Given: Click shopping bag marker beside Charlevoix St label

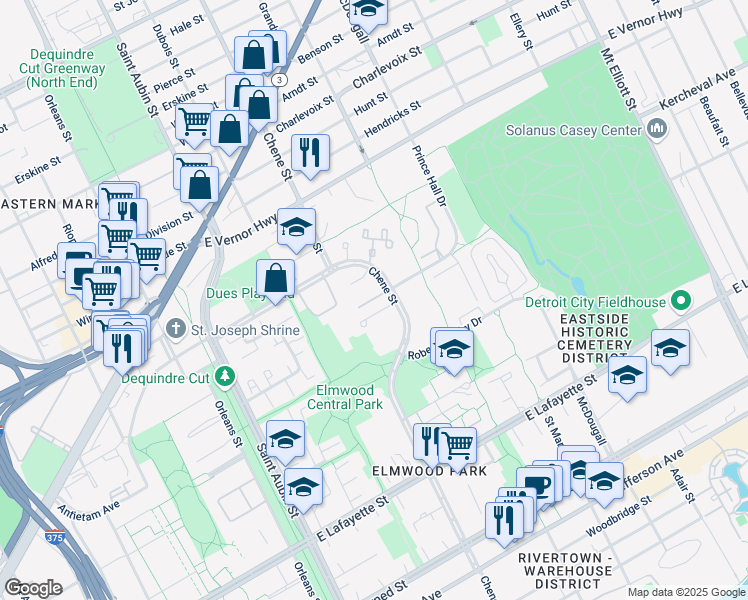Looking at the screenshot, I should pyautogui.click(x=259, y=105).
